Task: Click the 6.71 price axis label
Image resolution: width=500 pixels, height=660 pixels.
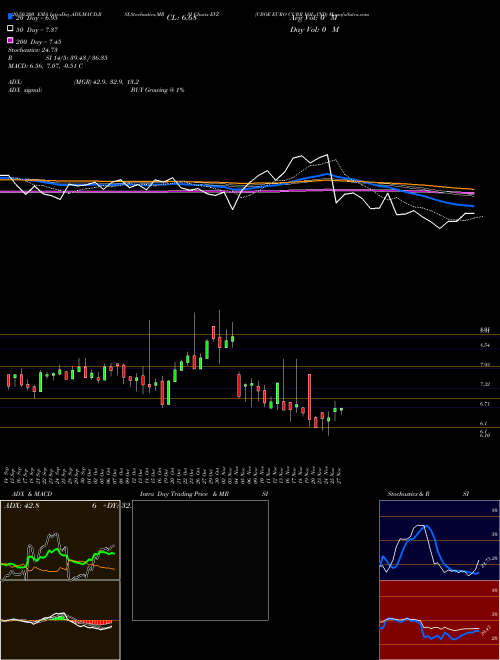Action: click(485, 404)
